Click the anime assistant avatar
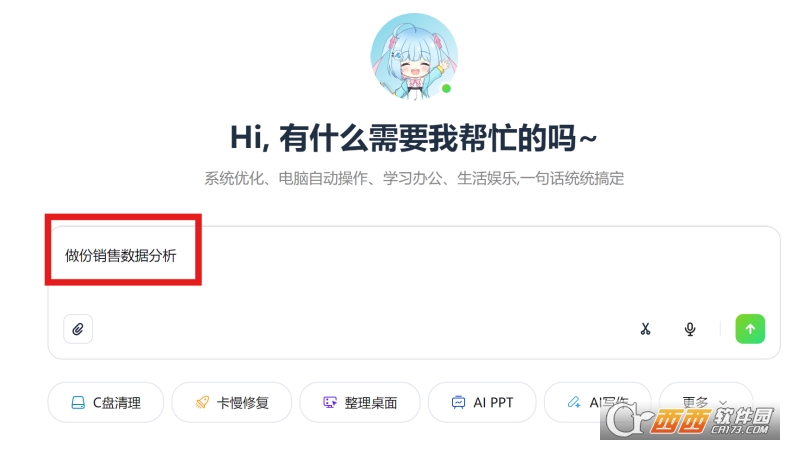The height and width of the screenshot is (450, 800). pos(414,56)
